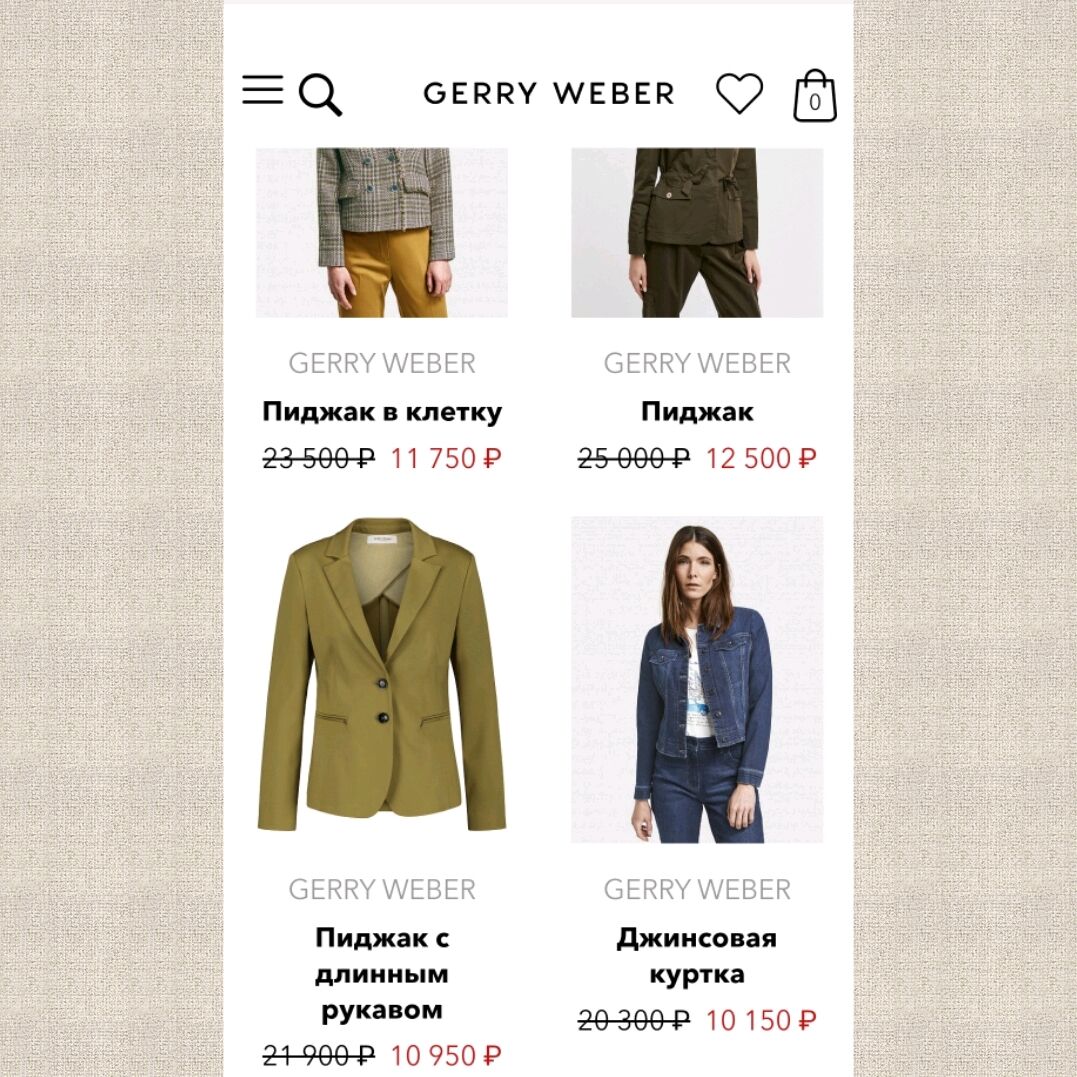Open search with magnifier icon
Image resolution: width=1077 pixels, height=1077 pixels.
click(320, 95)
